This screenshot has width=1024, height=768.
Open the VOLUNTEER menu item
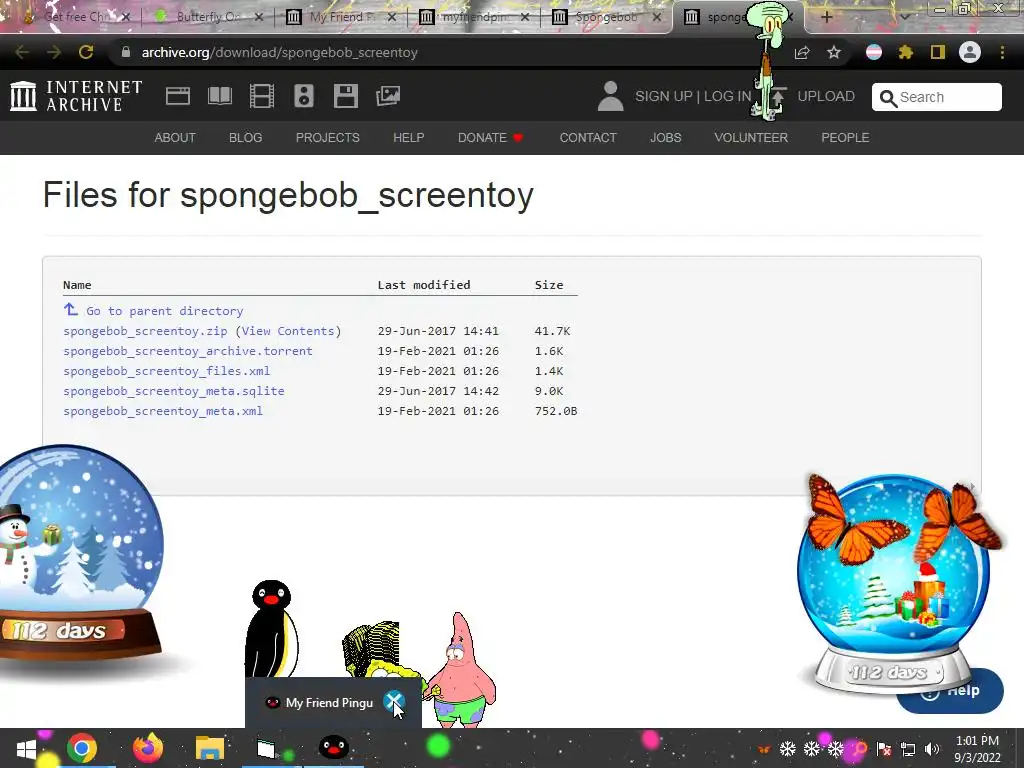coord(751,138)
